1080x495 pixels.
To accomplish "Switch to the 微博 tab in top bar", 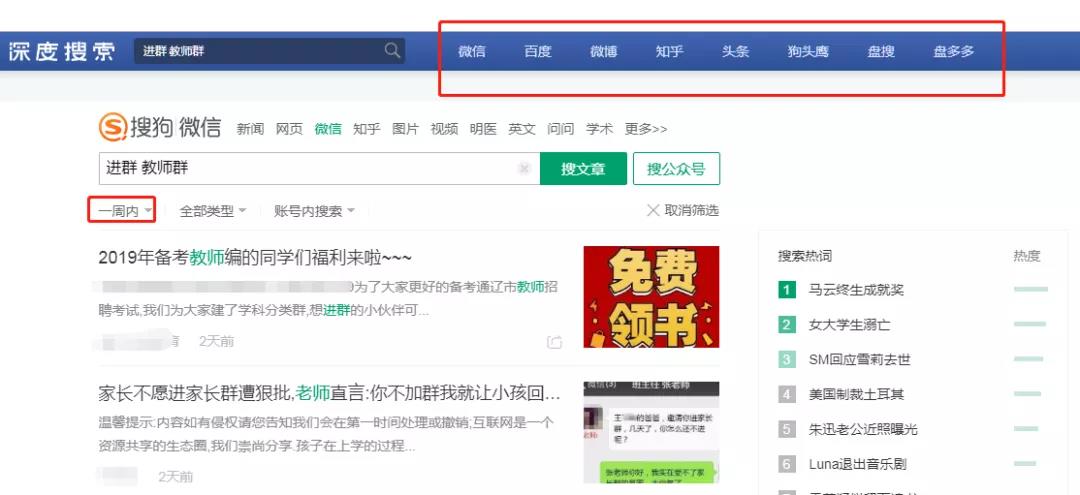I will [x=603, y=51].
